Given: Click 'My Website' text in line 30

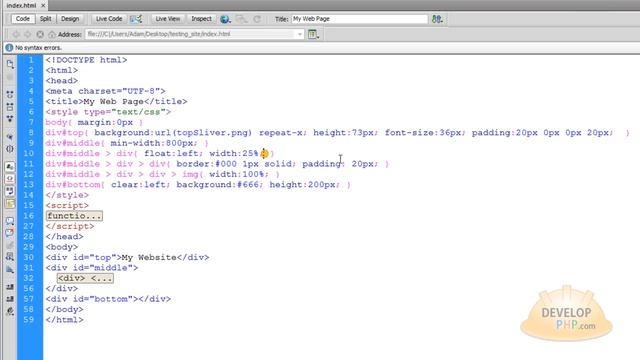Looking at the screenshot, I should point(149,257).
